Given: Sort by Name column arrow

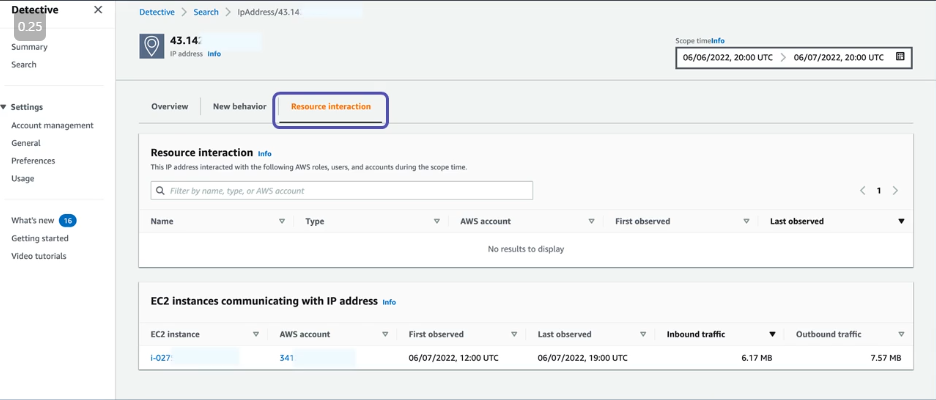Looking at the screenshot, I should click(282, 221).
